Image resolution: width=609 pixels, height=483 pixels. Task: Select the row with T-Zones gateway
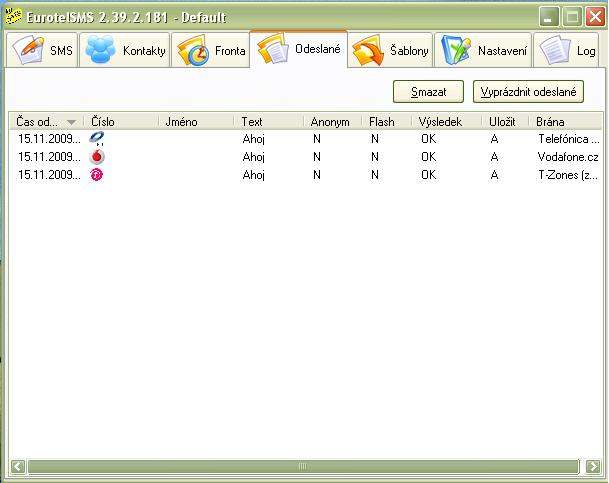pyautogui.click(x=306, y=175)
